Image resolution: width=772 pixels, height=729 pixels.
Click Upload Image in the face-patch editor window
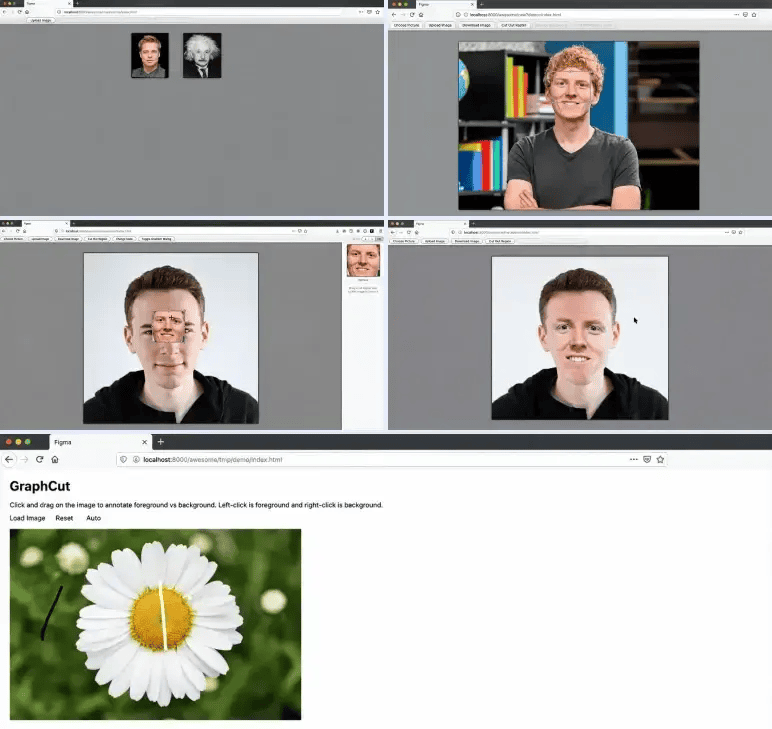(40, 239)
